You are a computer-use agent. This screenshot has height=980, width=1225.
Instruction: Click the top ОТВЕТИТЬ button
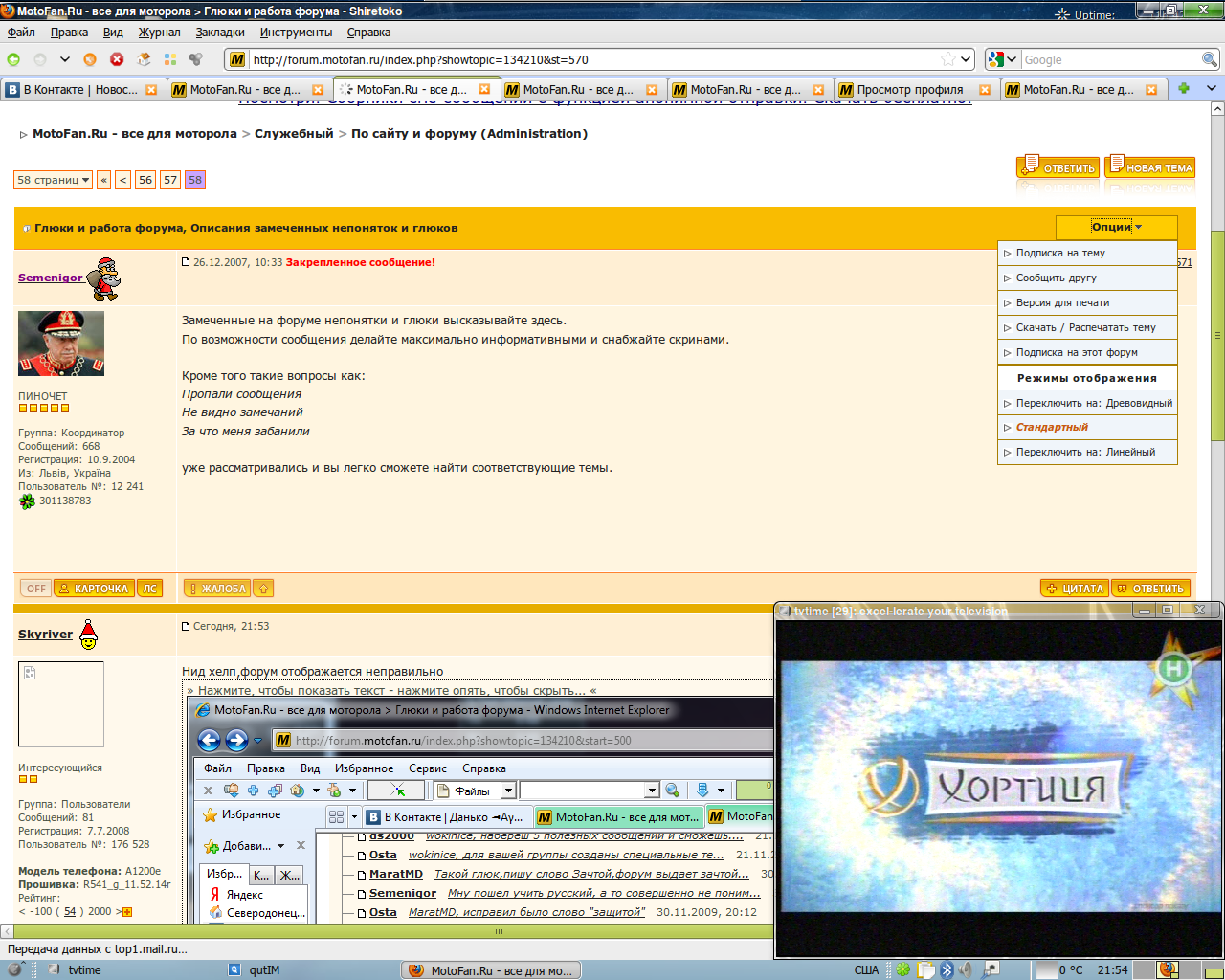1058,167
